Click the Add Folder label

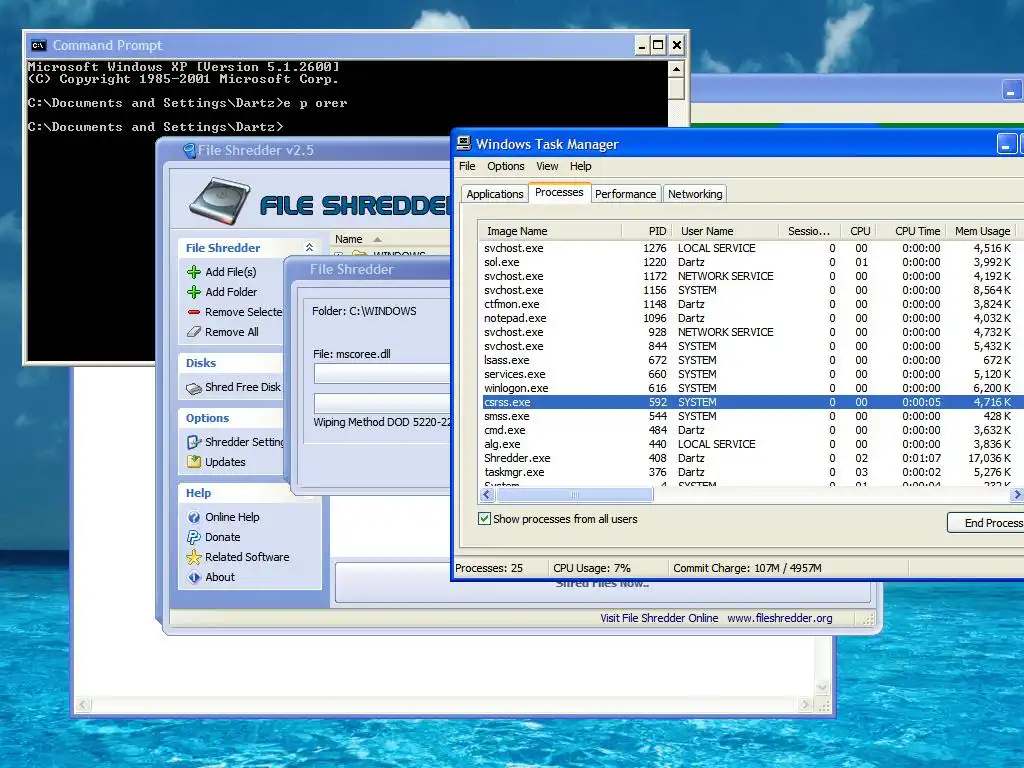point(231,292)
